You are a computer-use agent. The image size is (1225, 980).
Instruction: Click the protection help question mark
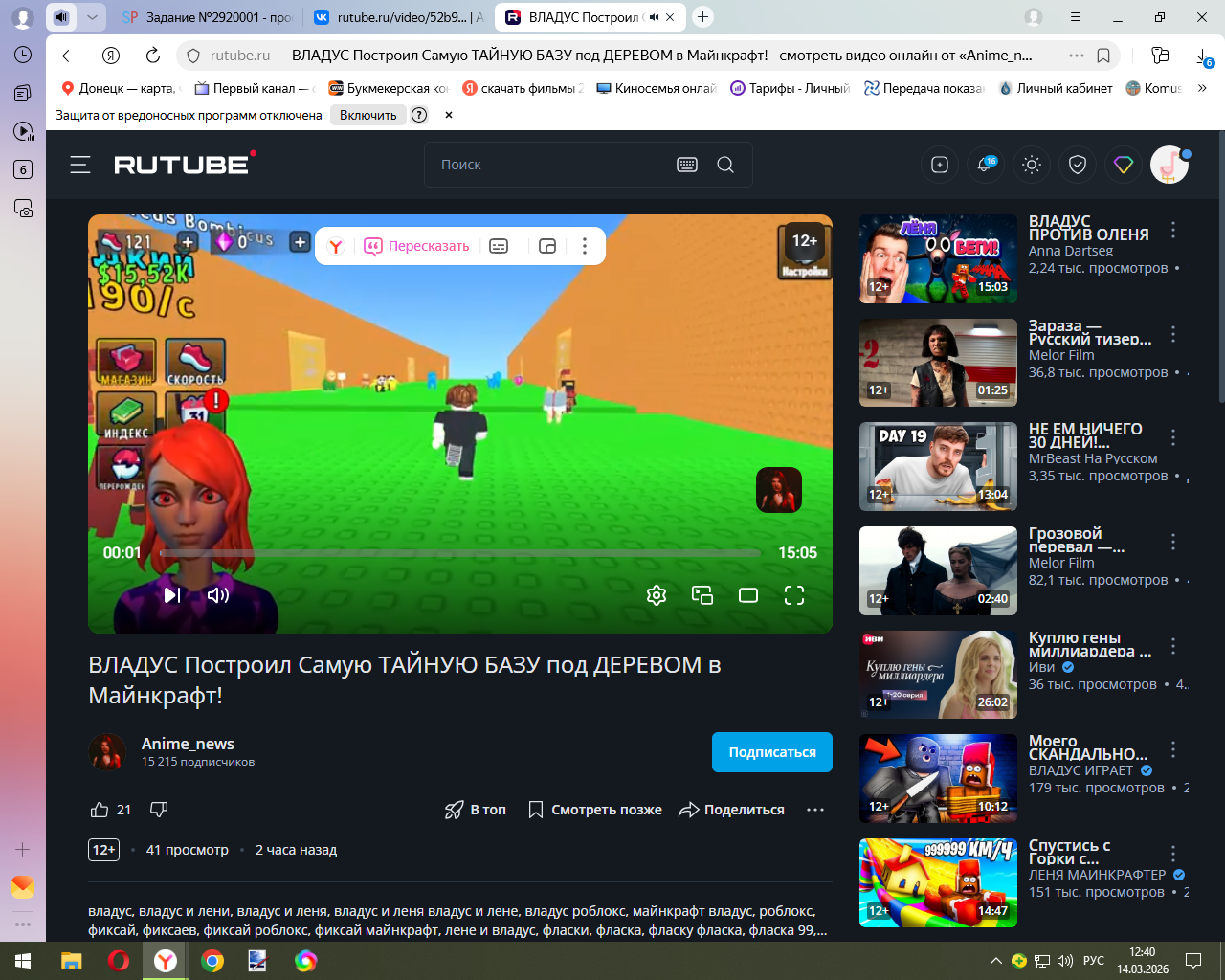point(419,115)
